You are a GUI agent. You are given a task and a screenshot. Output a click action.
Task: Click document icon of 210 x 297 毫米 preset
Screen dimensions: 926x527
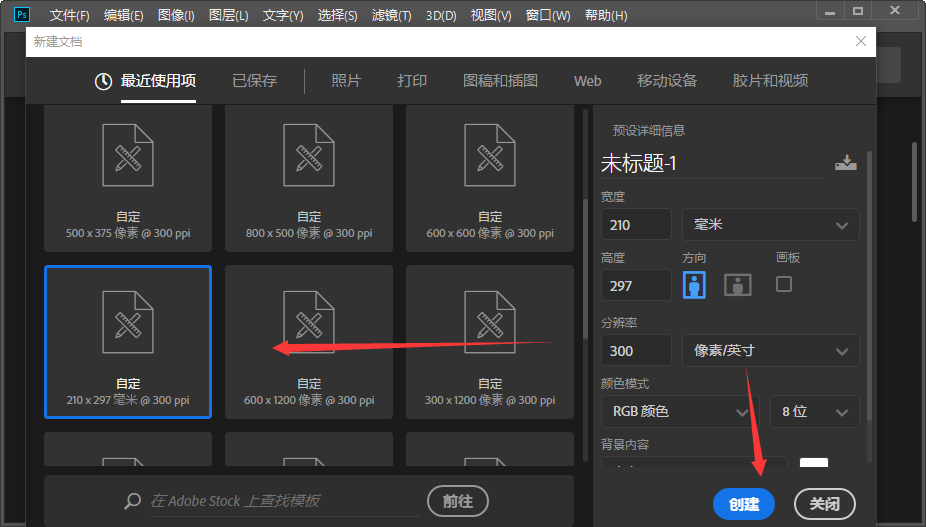point(128,322)
